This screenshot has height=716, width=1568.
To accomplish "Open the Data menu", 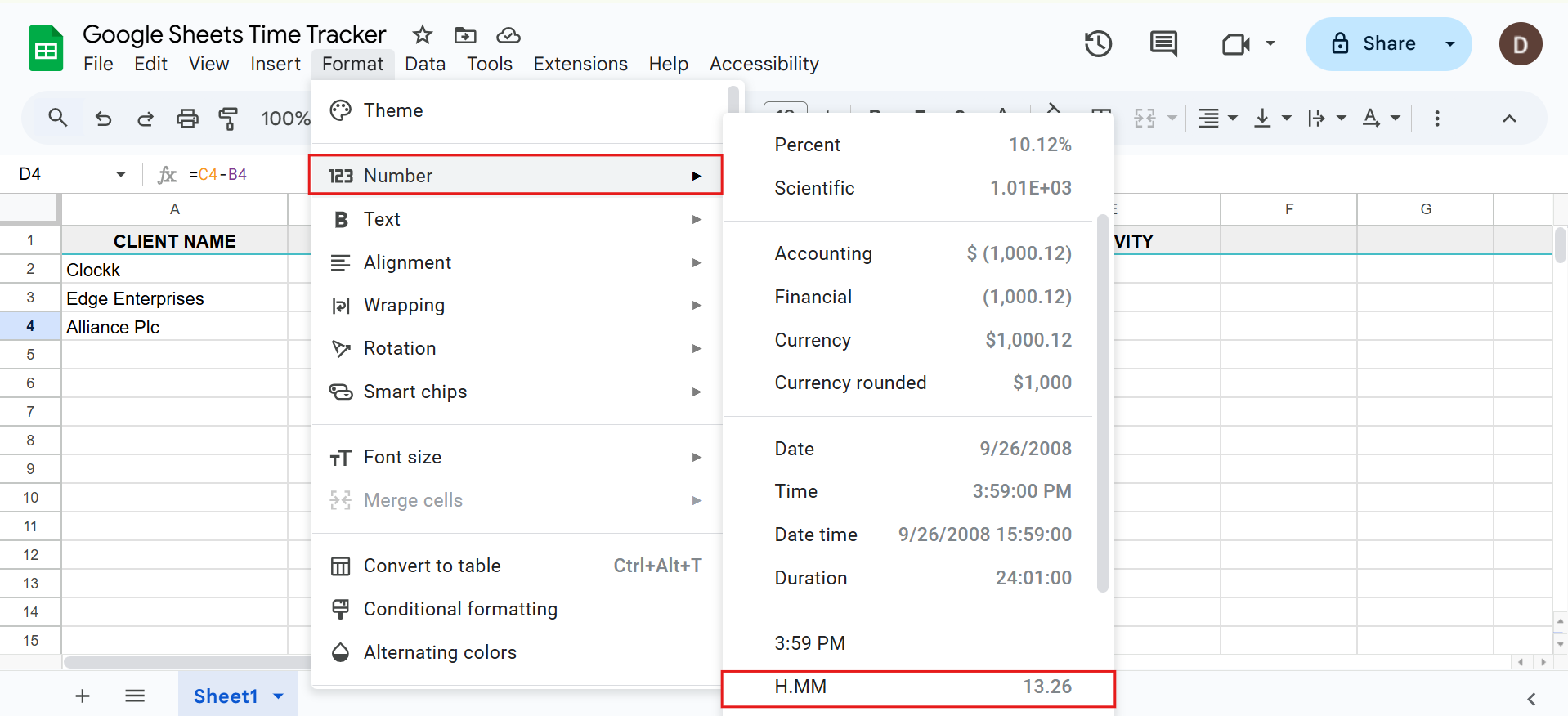I will (x=425, y=64).
